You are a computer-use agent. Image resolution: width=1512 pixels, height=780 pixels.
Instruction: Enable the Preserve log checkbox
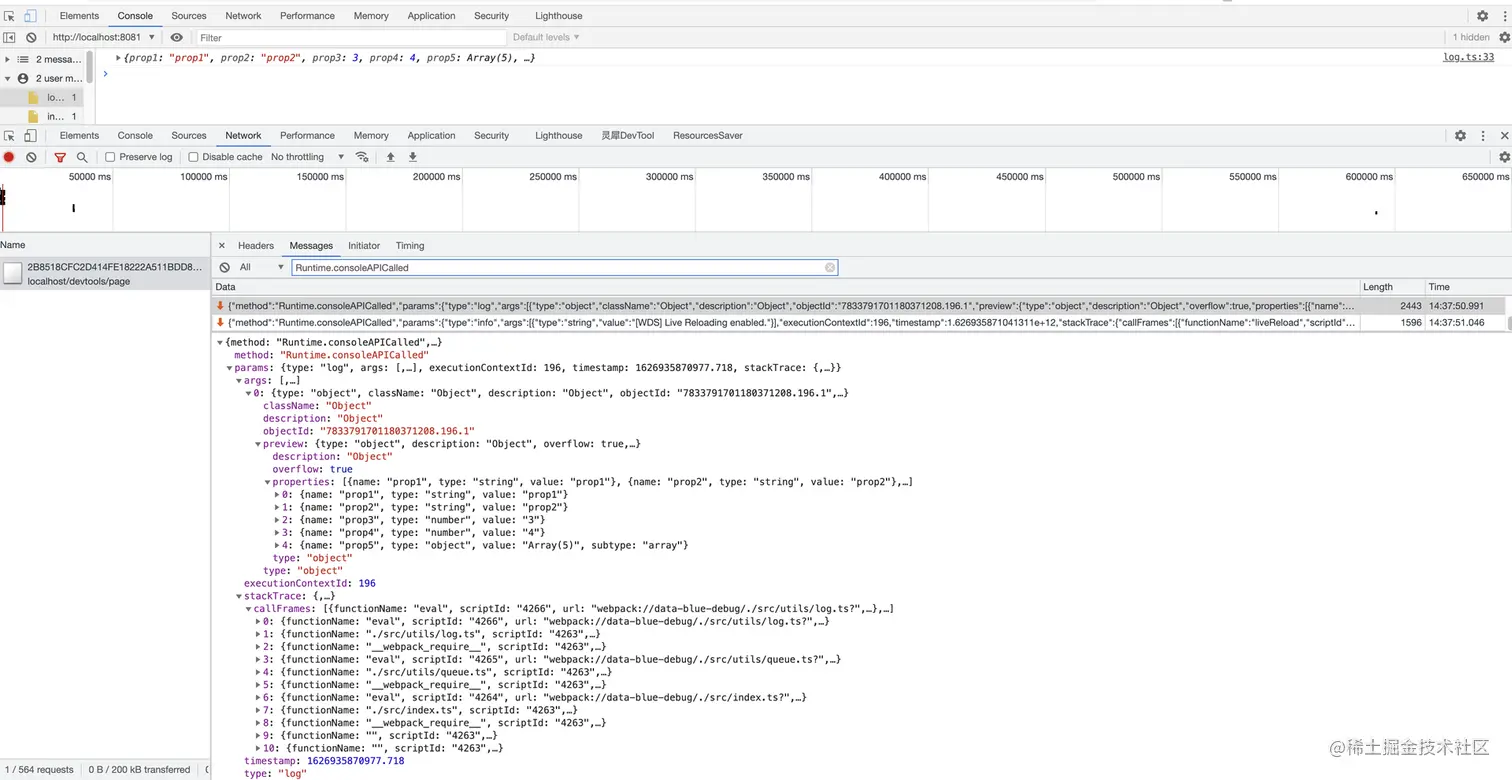[x=110, y=157]
